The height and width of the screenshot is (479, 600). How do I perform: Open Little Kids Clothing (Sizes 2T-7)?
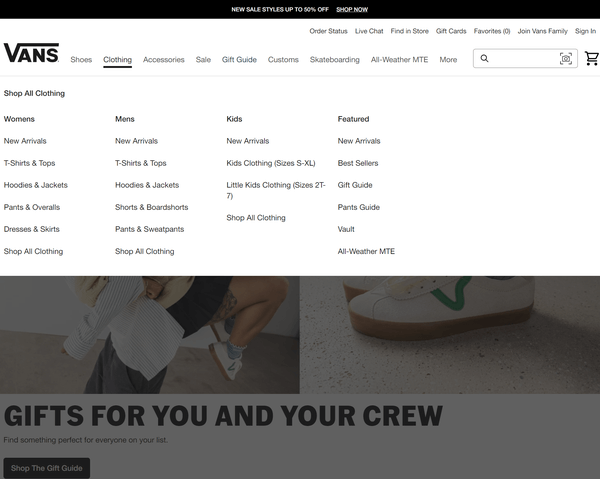tap(276, 190)
